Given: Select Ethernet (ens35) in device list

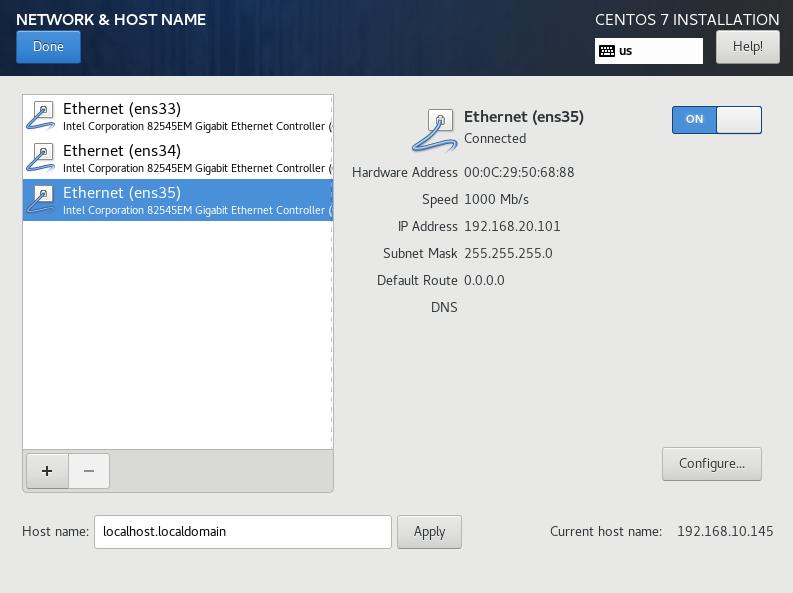Looking at the screenshot, I should [x=180, y=200].
